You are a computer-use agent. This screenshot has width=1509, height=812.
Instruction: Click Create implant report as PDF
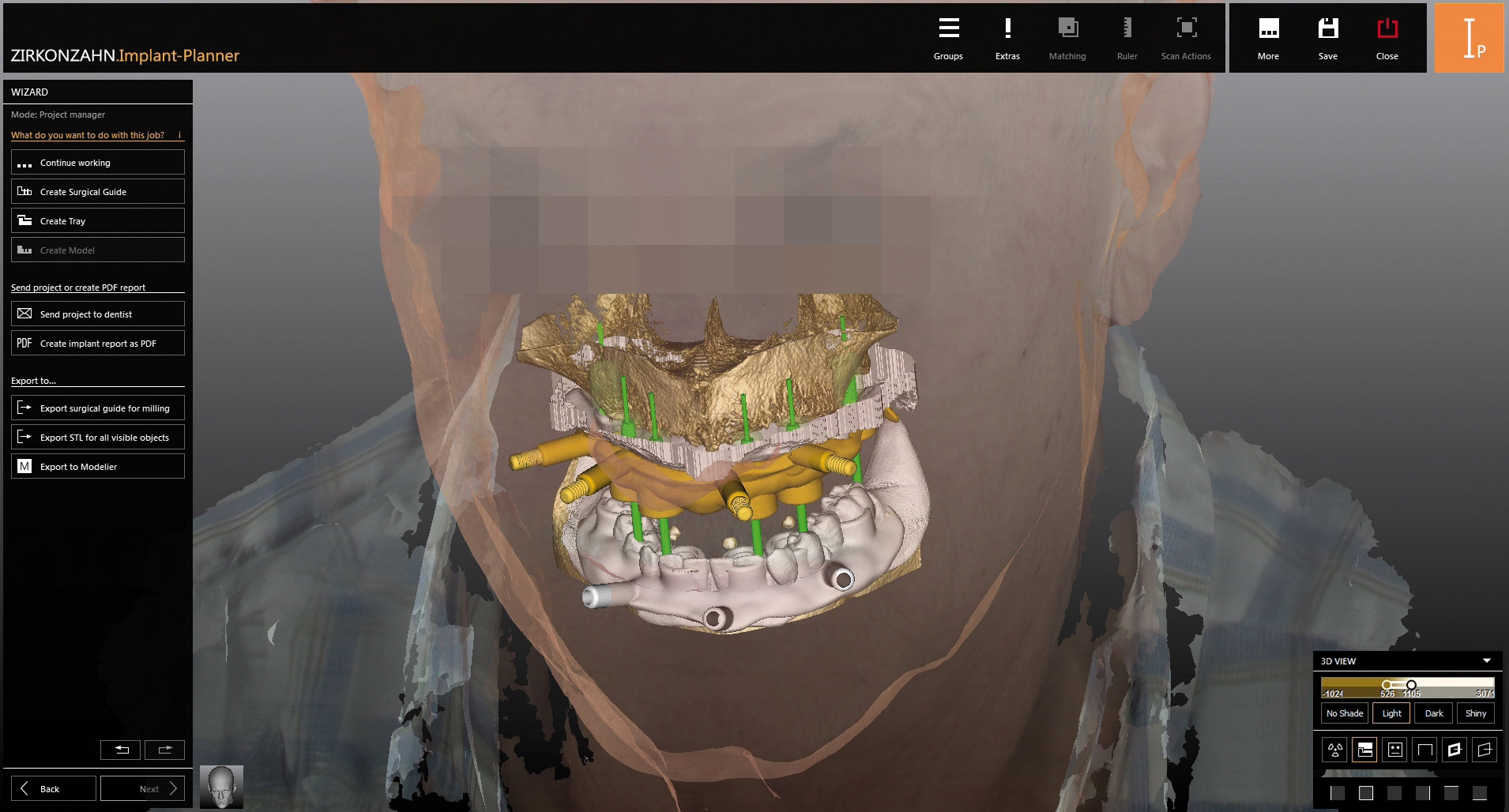pyautogui.click(x=98, y=343)
